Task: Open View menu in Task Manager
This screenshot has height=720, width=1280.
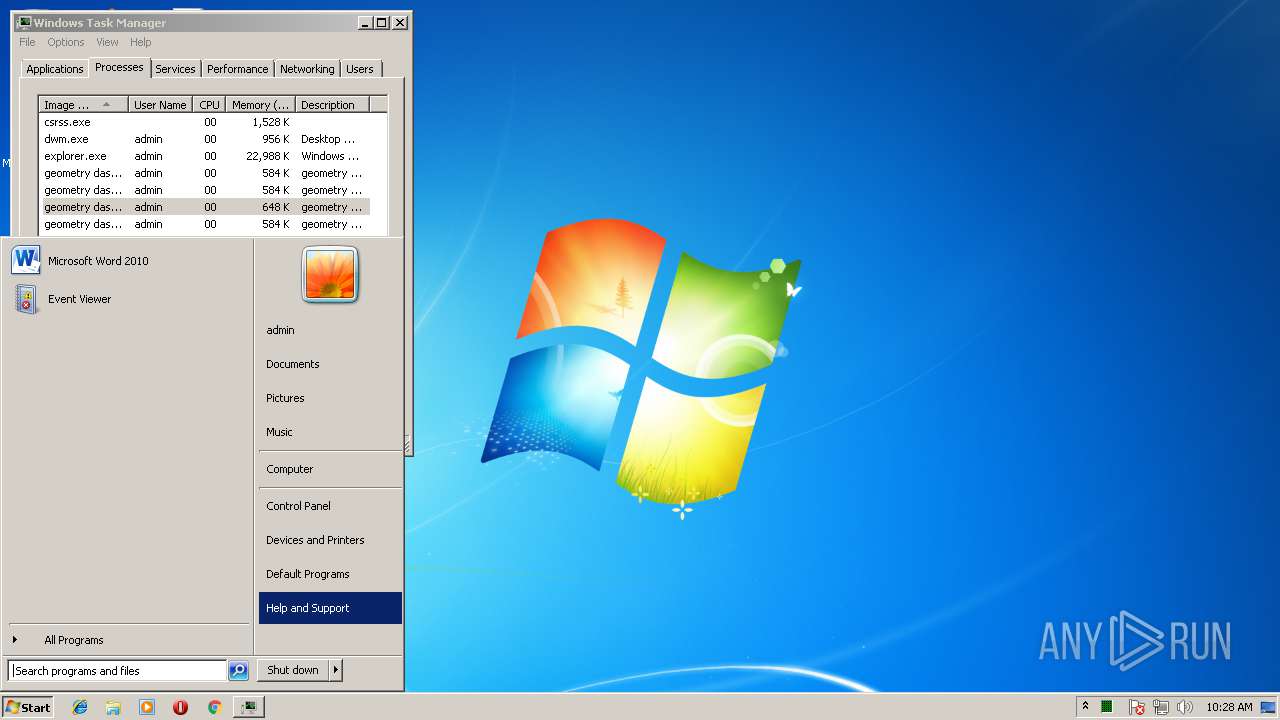Action: (107, 42)
